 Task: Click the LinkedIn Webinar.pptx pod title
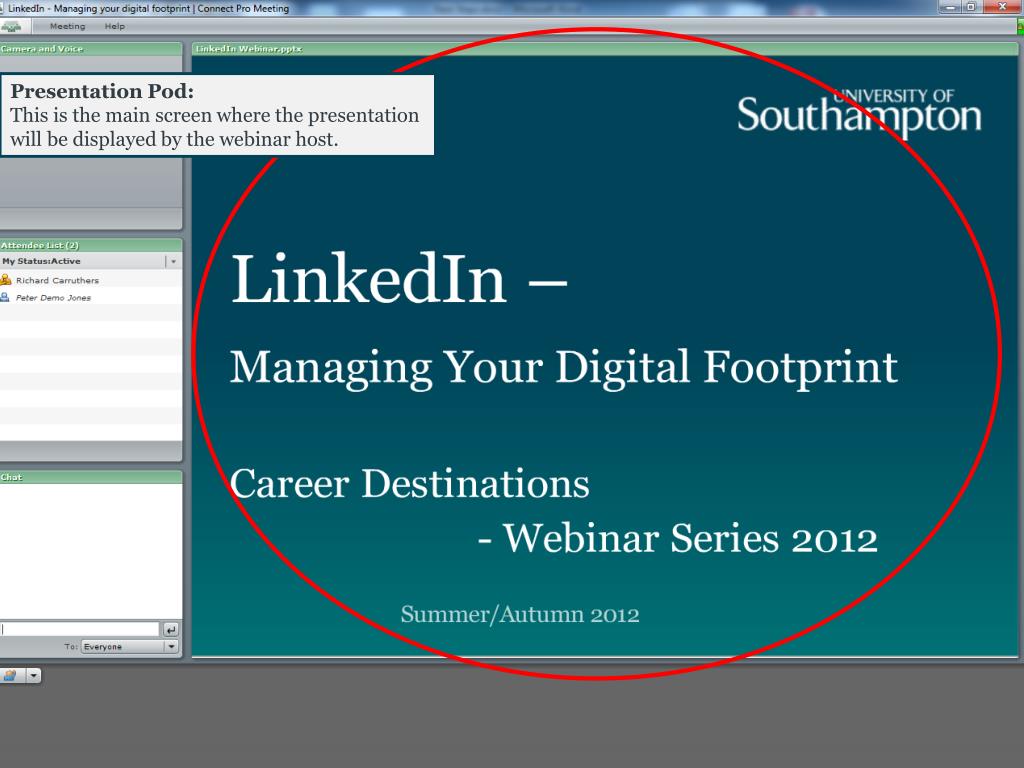pos(248,49)
